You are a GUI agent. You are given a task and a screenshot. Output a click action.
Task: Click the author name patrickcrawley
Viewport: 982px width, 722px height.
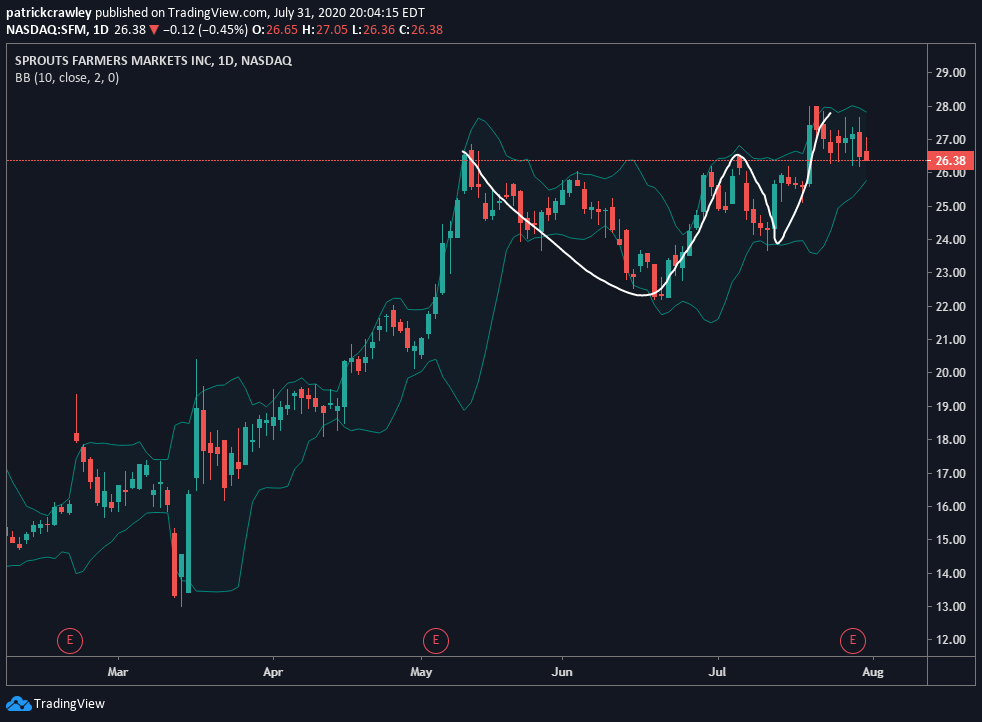point(49,13)
